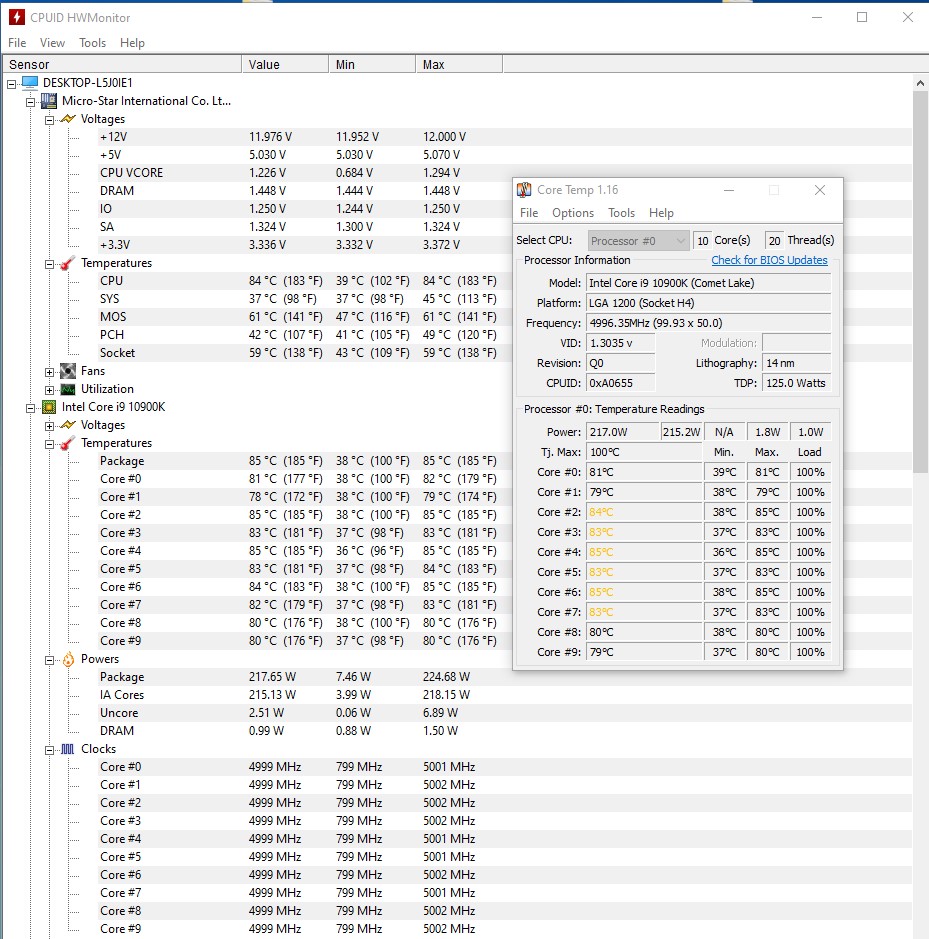Minimize the Core Temp window
This screenshot has width=929, height=939.
coord(729,190)
